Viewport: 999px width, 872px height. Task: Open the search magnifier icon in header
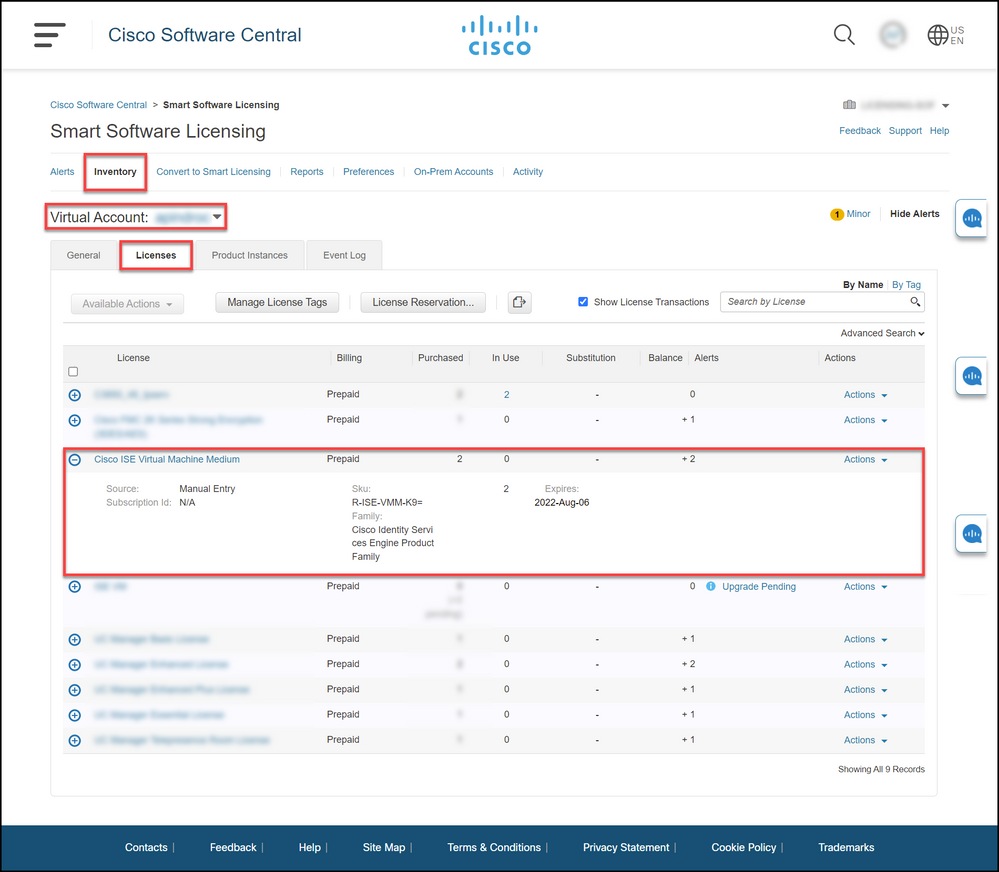click(844, 34)
